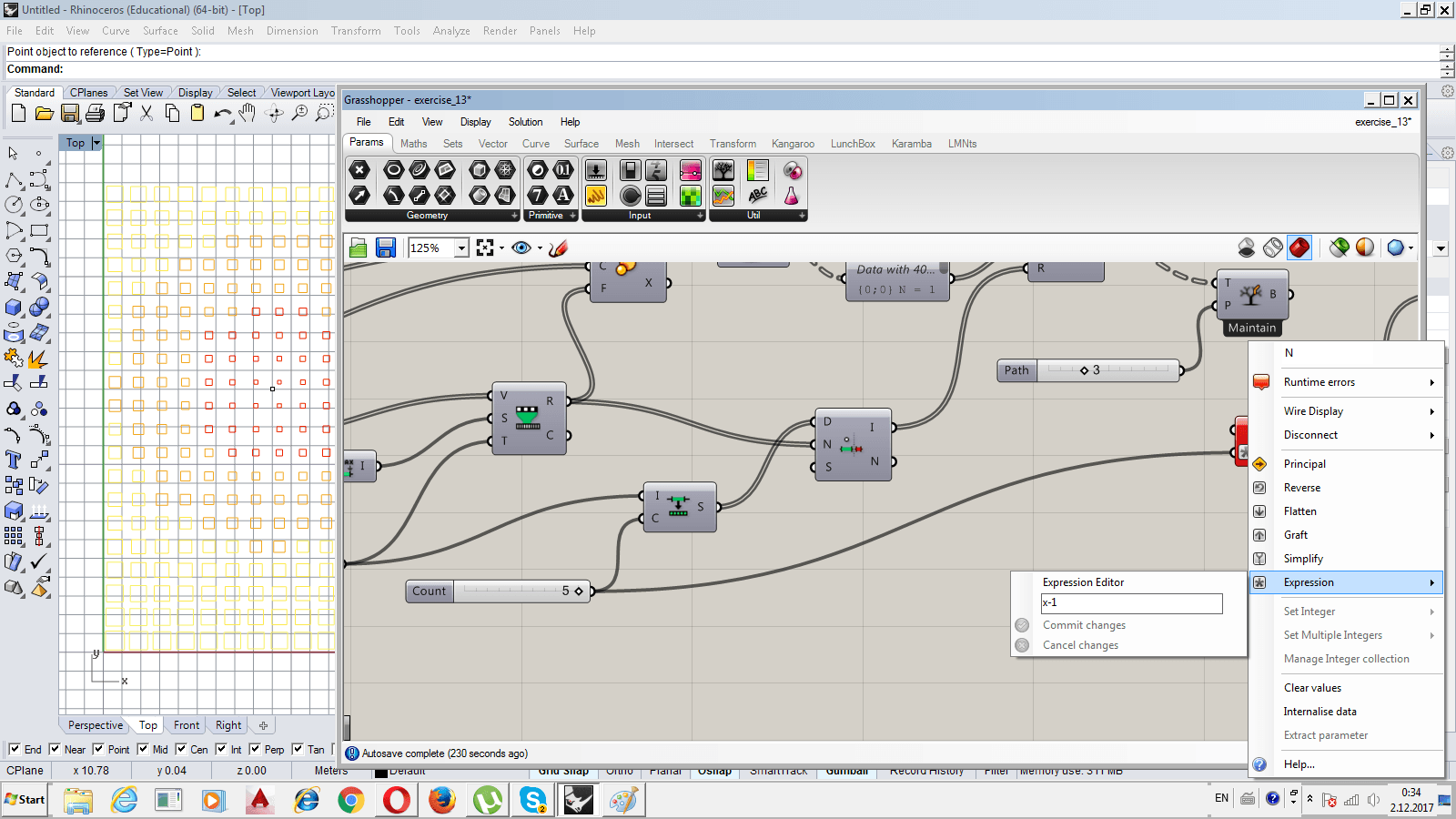Open file icon in Grasshopper canvas toolbar
This screenshot has width=1456, height=819.
pos(359,248)
